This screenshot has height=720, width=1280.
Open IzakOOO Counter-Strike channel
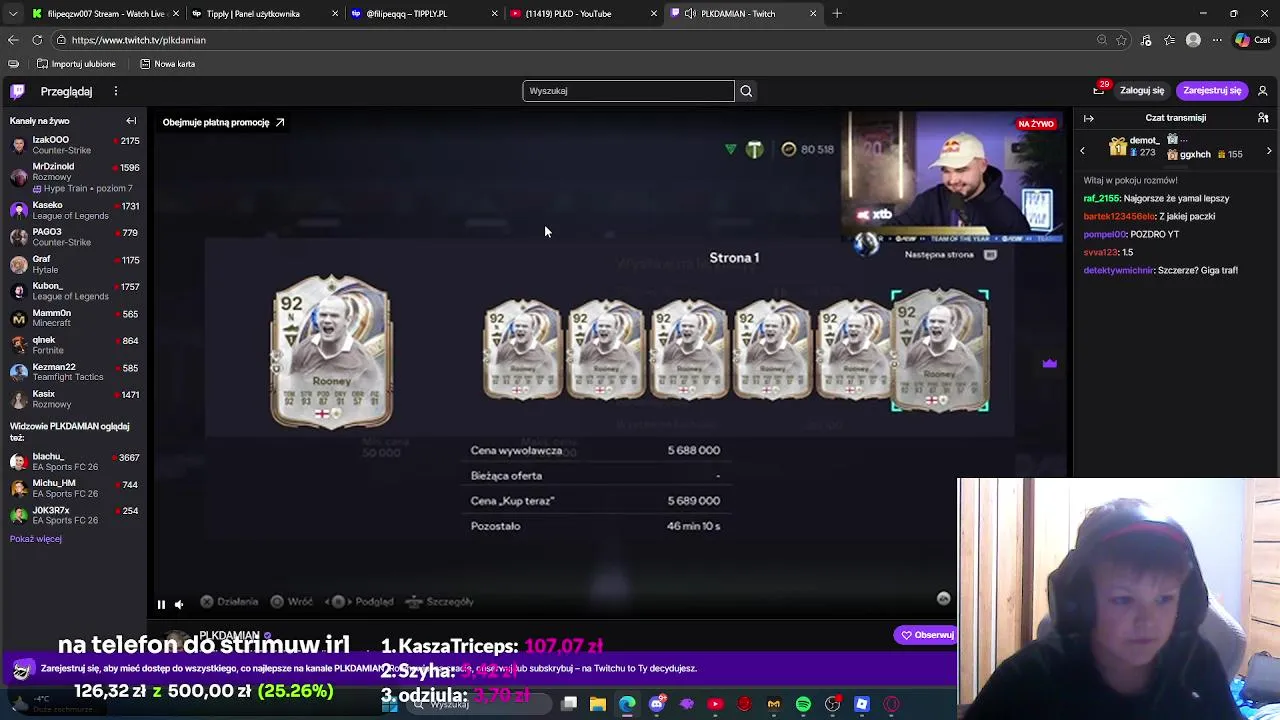point(75,145)
